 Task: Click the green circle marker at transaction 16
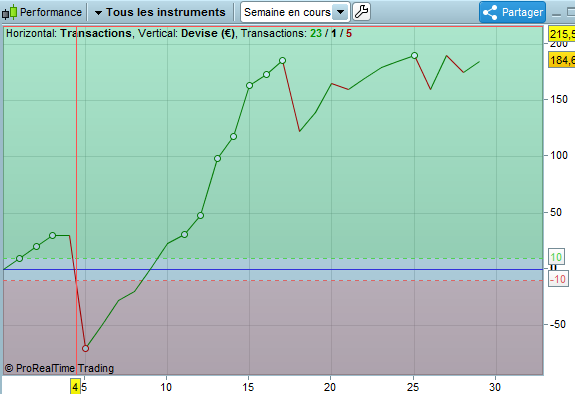pyautogui.click(x=267, y=74)
